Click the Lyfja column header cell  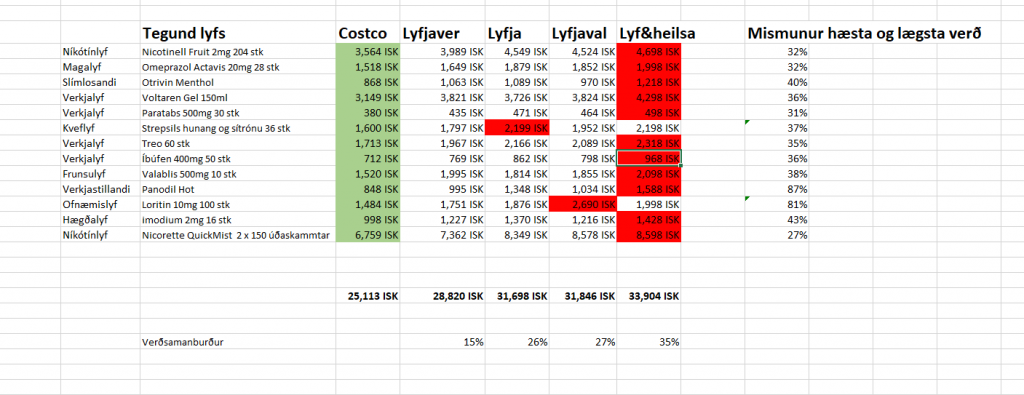[x=517, y=33]
